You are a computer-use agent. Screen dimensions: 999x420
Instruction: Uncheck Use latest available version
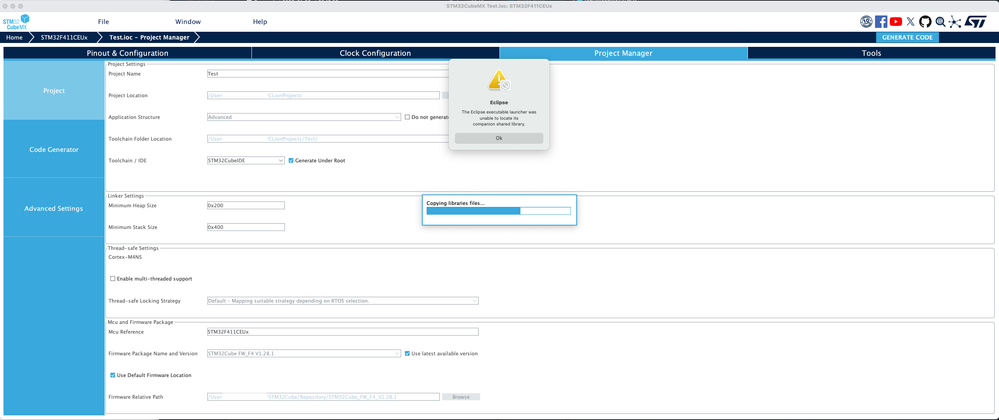coord(408,353)
